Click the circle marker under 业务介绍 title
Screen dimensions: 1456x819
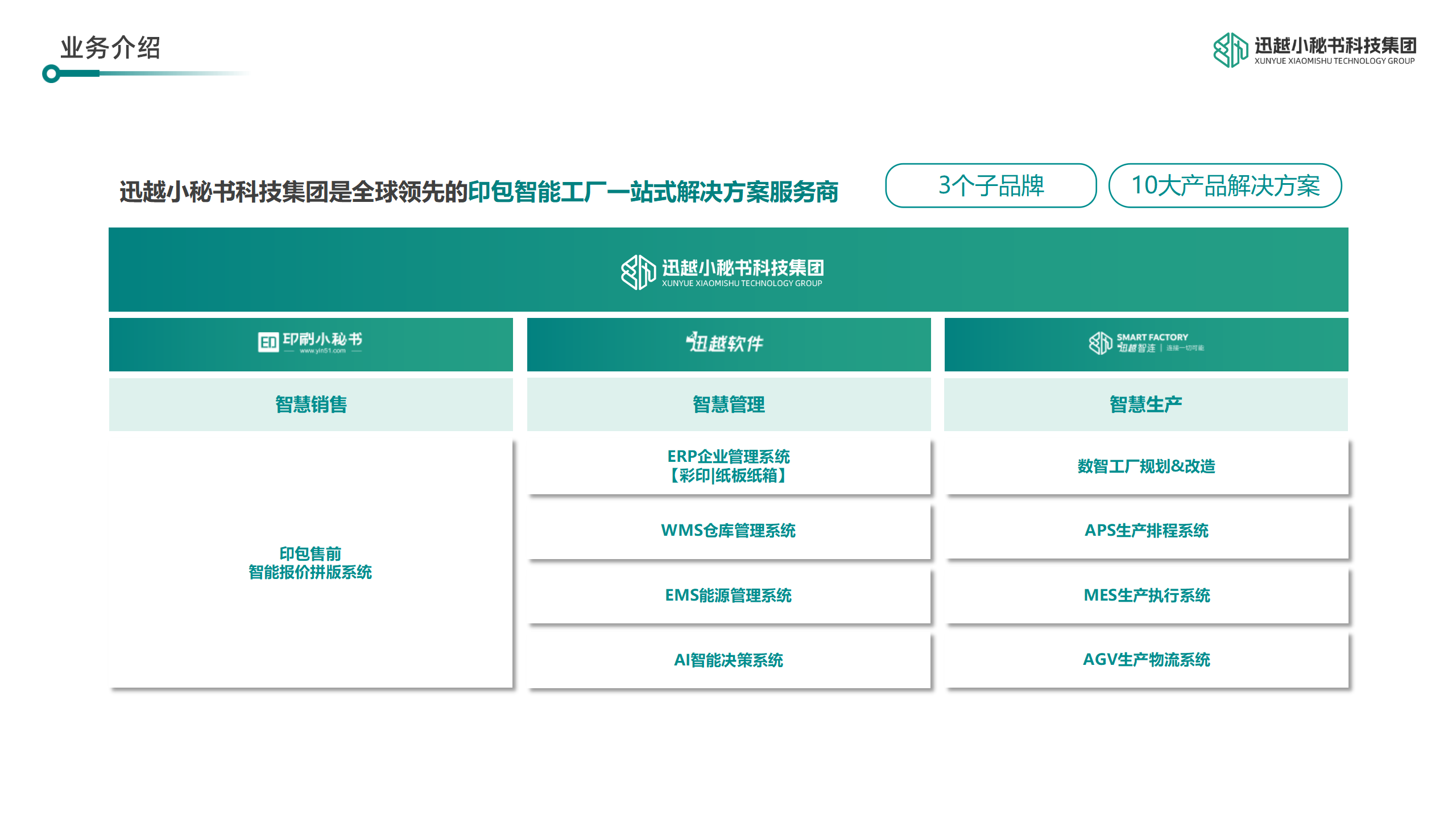point(51,73)
